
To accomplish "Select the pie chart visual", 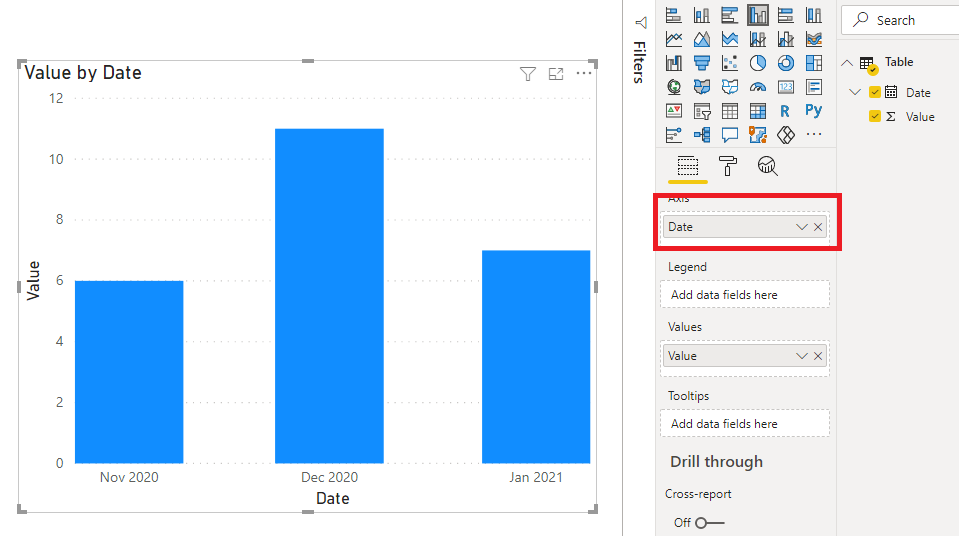I will [758, 63].
